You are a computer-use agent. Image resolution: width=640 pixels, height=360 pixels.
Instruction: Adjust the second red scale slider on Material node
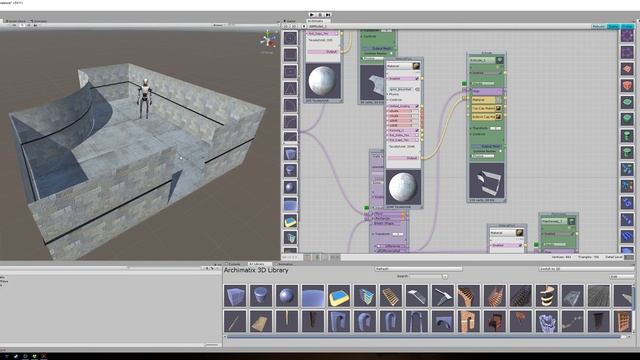pyautogui.click(x=404, y=116)
